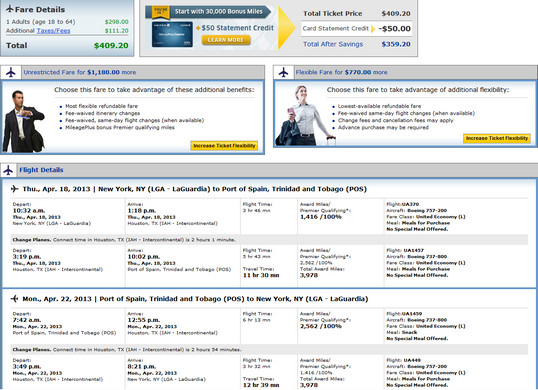This screenshot has height=390, width=538.
Task: Click the $111.20 taxes amount
Action: 117,31
